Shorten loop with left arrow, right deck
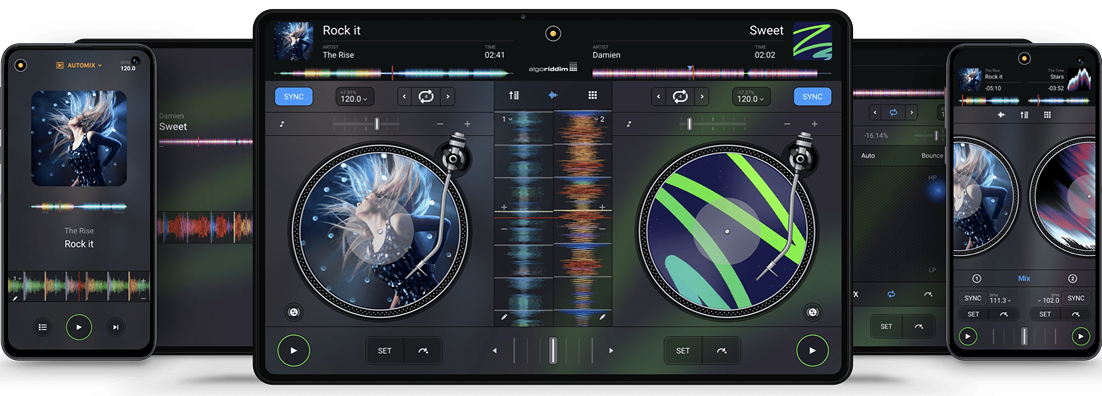The width and height of the screenshot is (1102, 396). (x=659, y=96)
